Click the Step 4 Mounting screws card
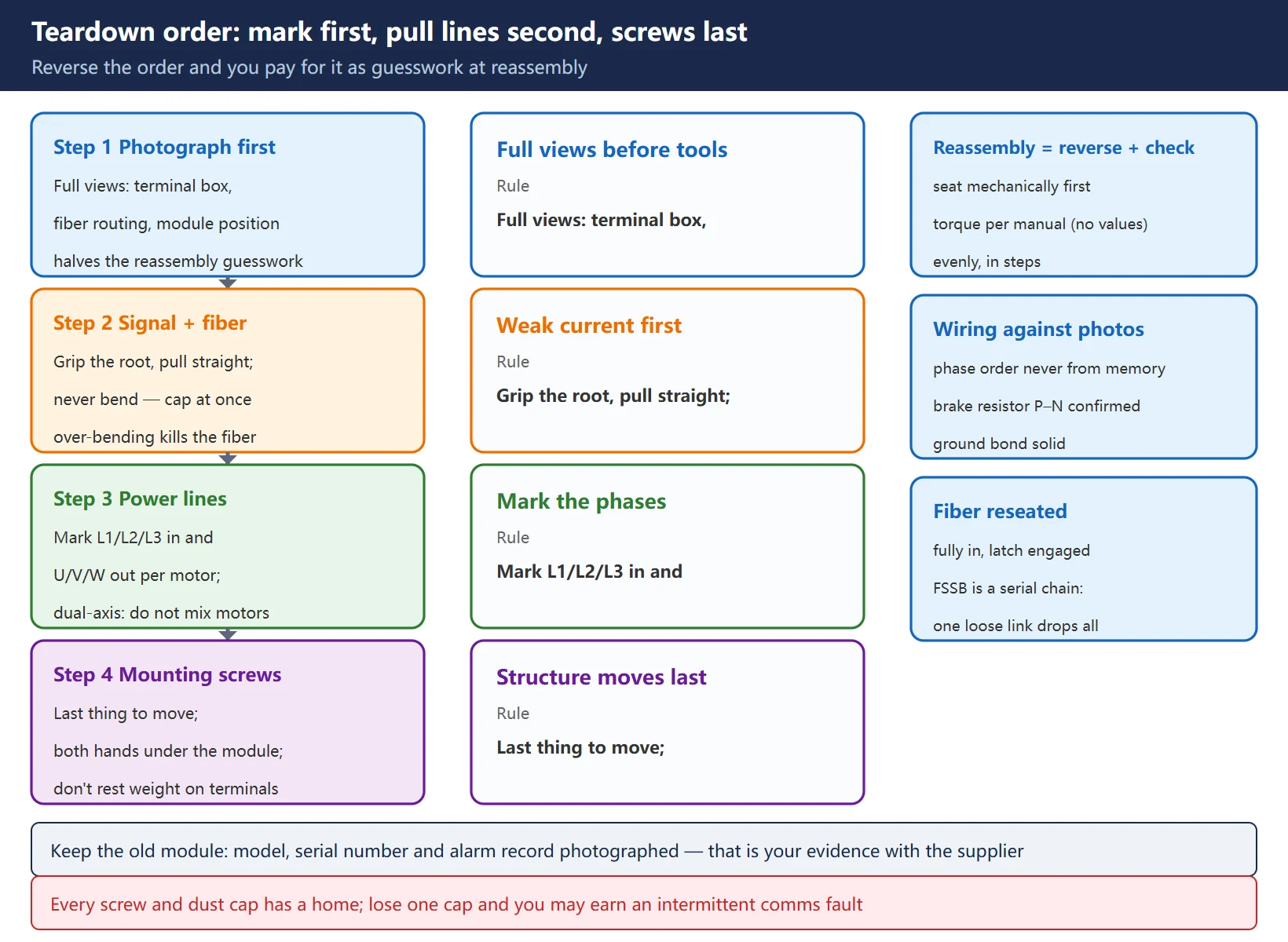Viewport: 1288px width, 942px height. (228, 722)
